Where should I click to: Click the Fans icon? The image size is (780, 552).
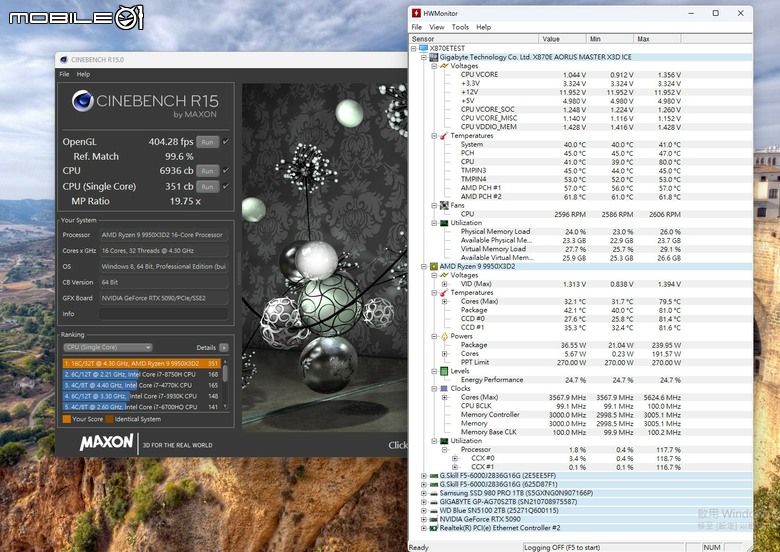coord(444,205)
